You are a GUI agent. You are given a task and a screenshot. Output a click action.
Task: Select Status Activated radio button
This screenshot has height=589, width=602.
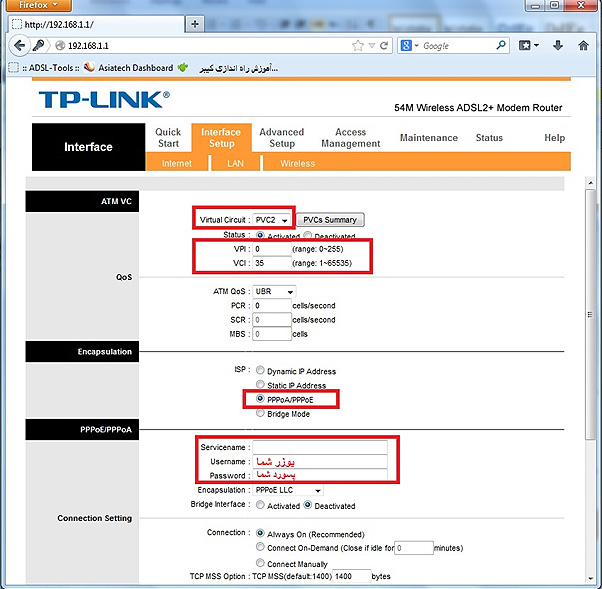click(260, 235)
